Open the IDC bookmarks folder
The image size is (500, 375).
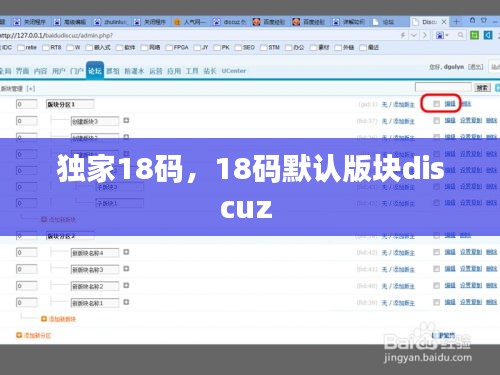coord(6,48)
